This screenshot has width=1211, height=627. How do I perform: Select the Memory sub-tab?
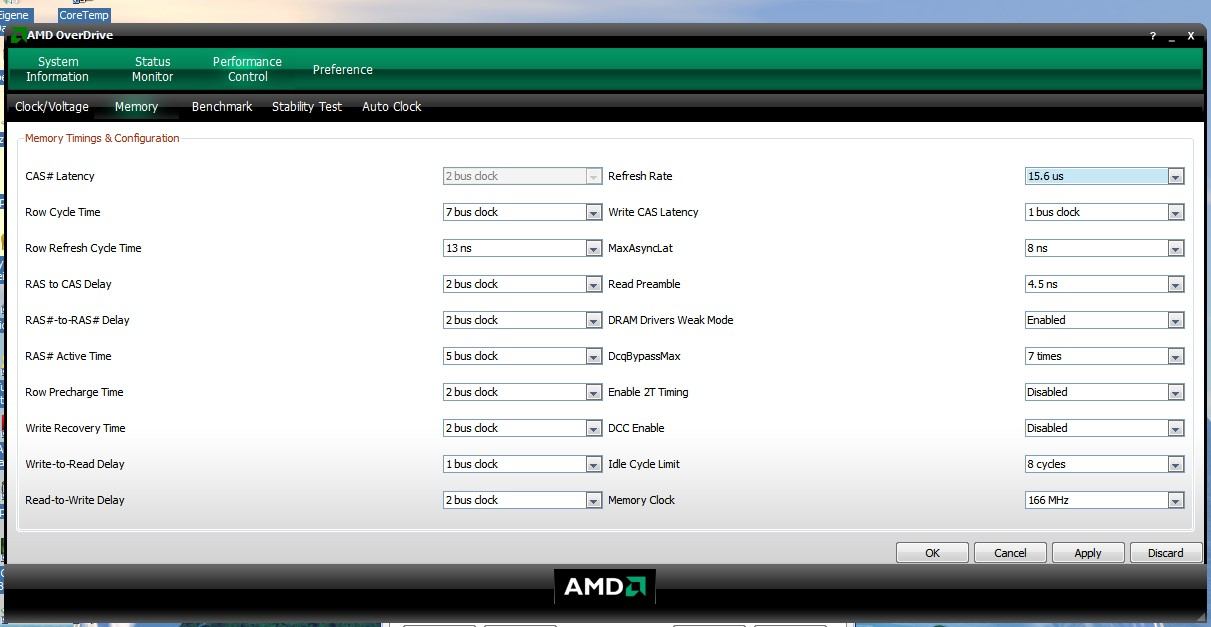tap(136, 106)
